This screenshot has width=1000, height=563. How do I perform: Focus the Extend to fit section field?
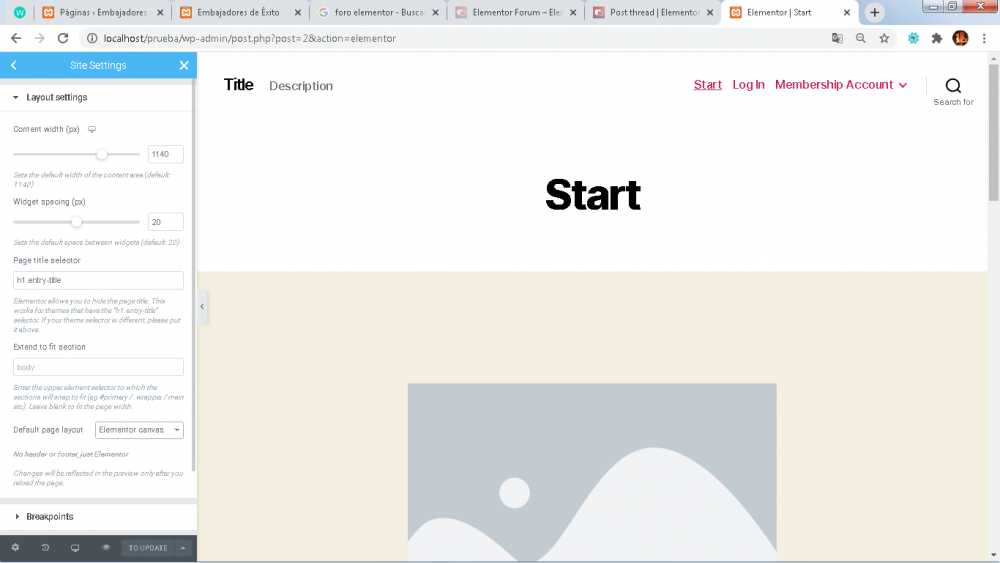click(x=98, y=367)
